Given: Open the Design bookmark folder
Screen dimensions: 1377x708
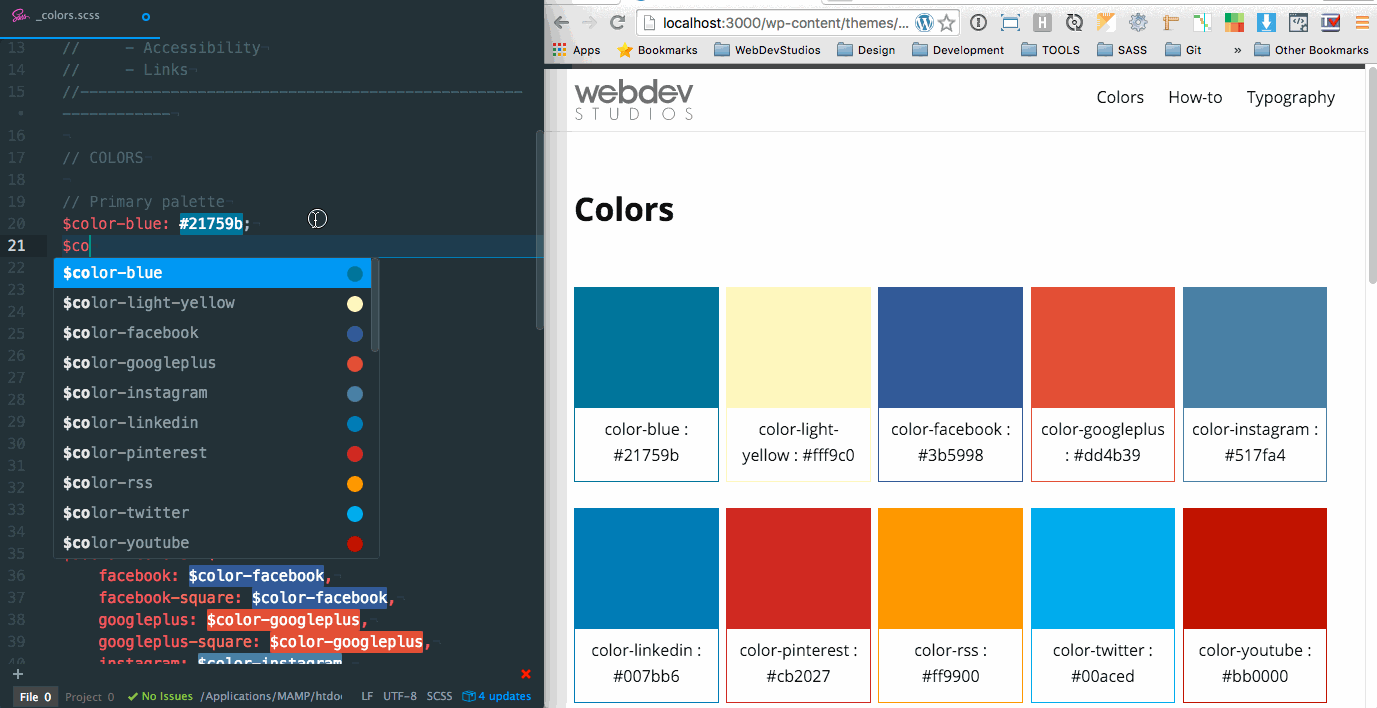Looking at the screenshot, I should tap(866, 50).
